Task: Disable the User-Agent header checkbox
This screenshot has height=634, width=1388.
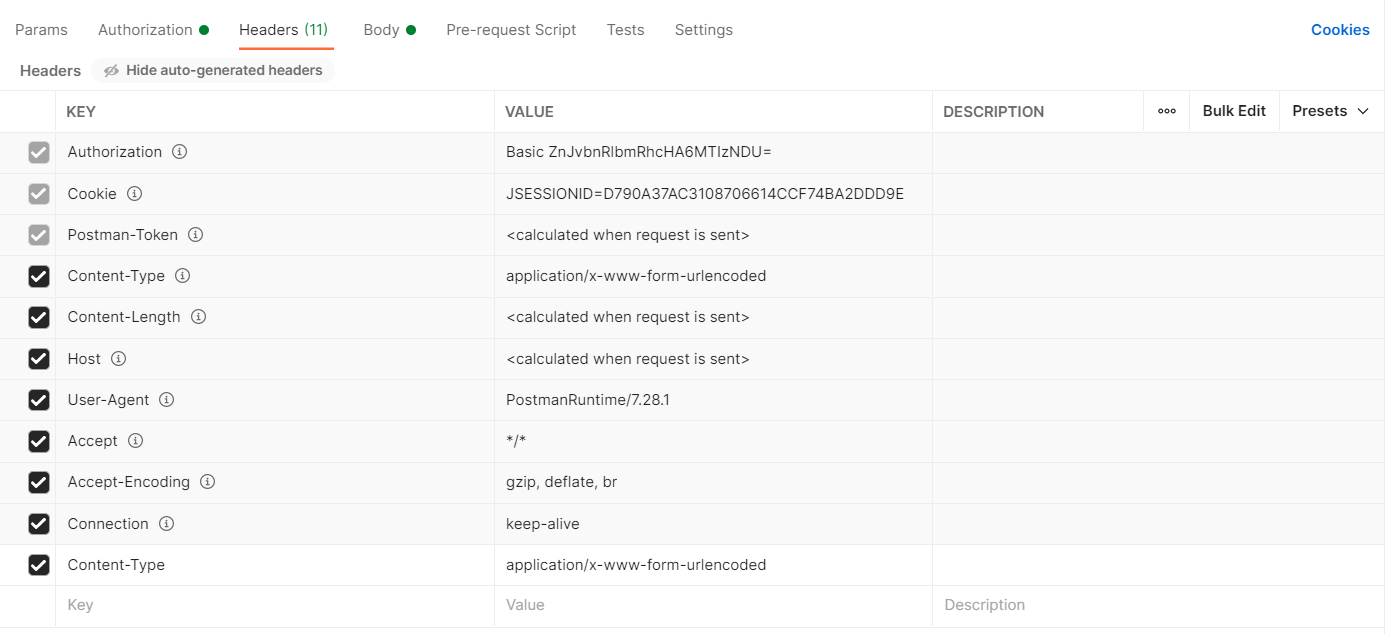Action: click(x=39, y=400)
